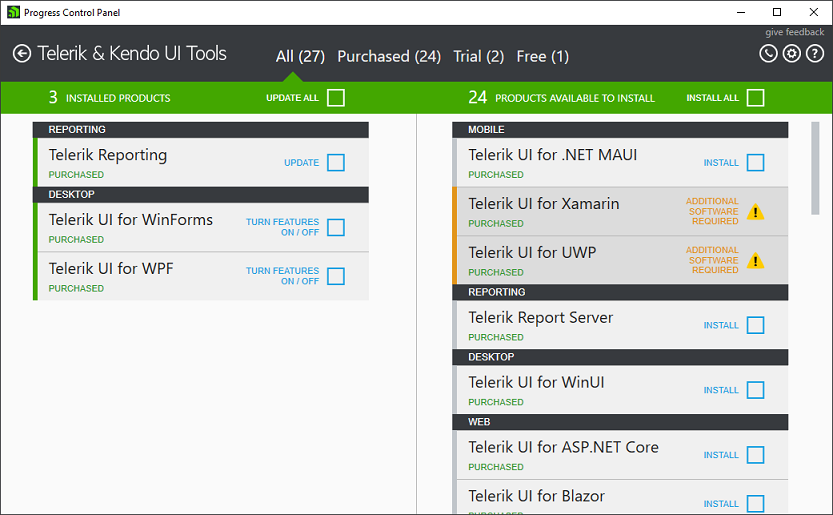
Task: Click the help question mark icon
Action: [x=815, y=54]
